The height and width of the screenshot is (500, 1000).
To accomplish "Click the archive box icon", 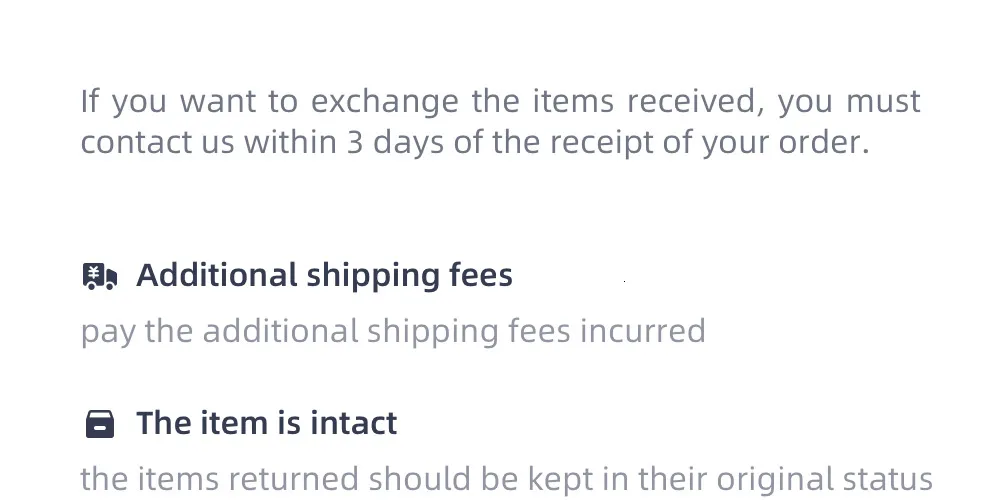I will (99, 424).
